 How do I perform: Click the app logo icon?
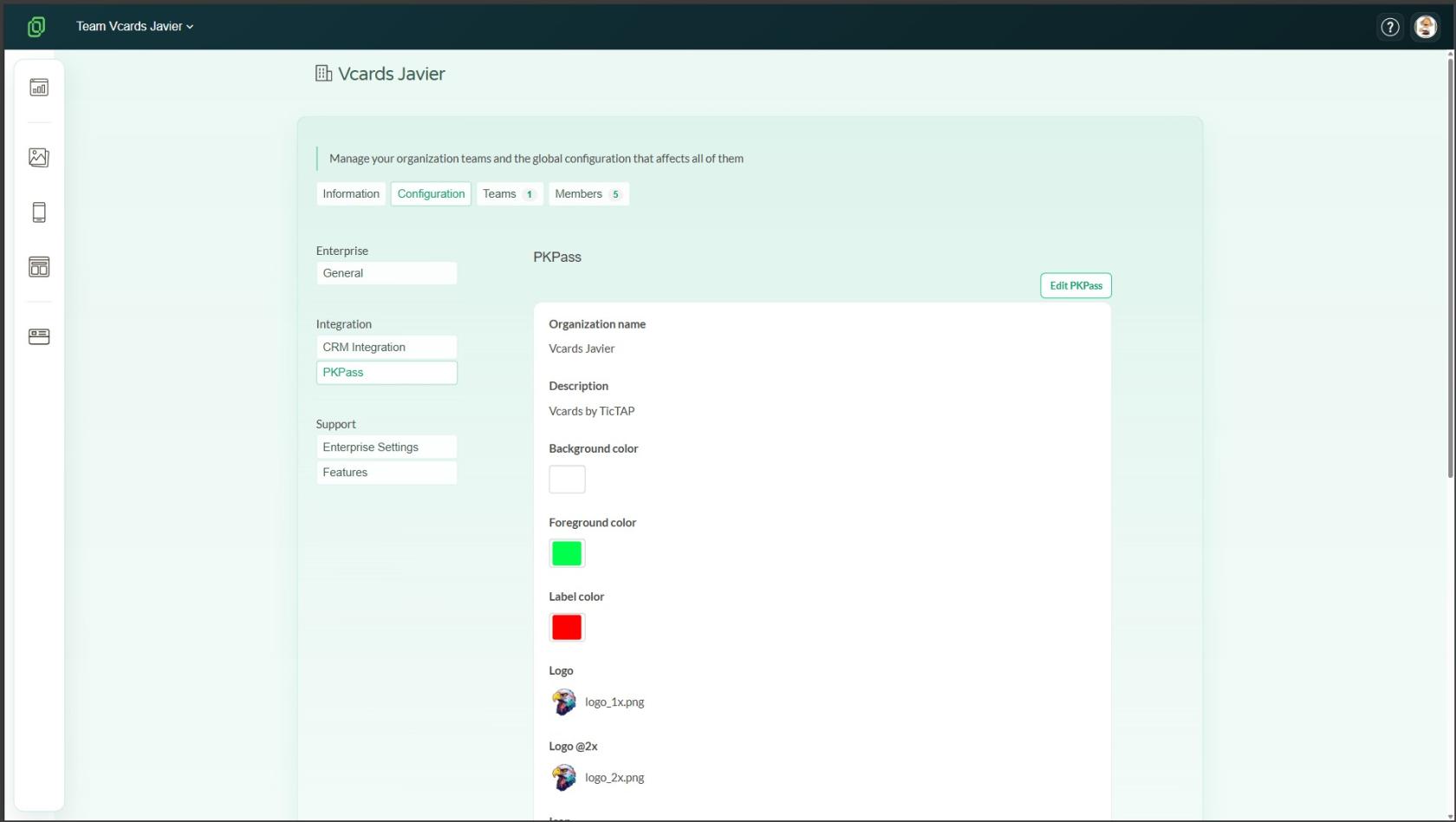tap(36, 27)
